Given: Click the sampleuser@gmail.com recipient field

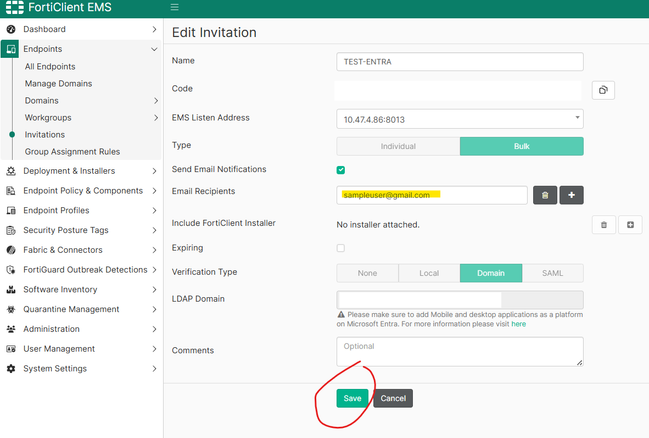Looking at the screenshot, I should (432, 195).
